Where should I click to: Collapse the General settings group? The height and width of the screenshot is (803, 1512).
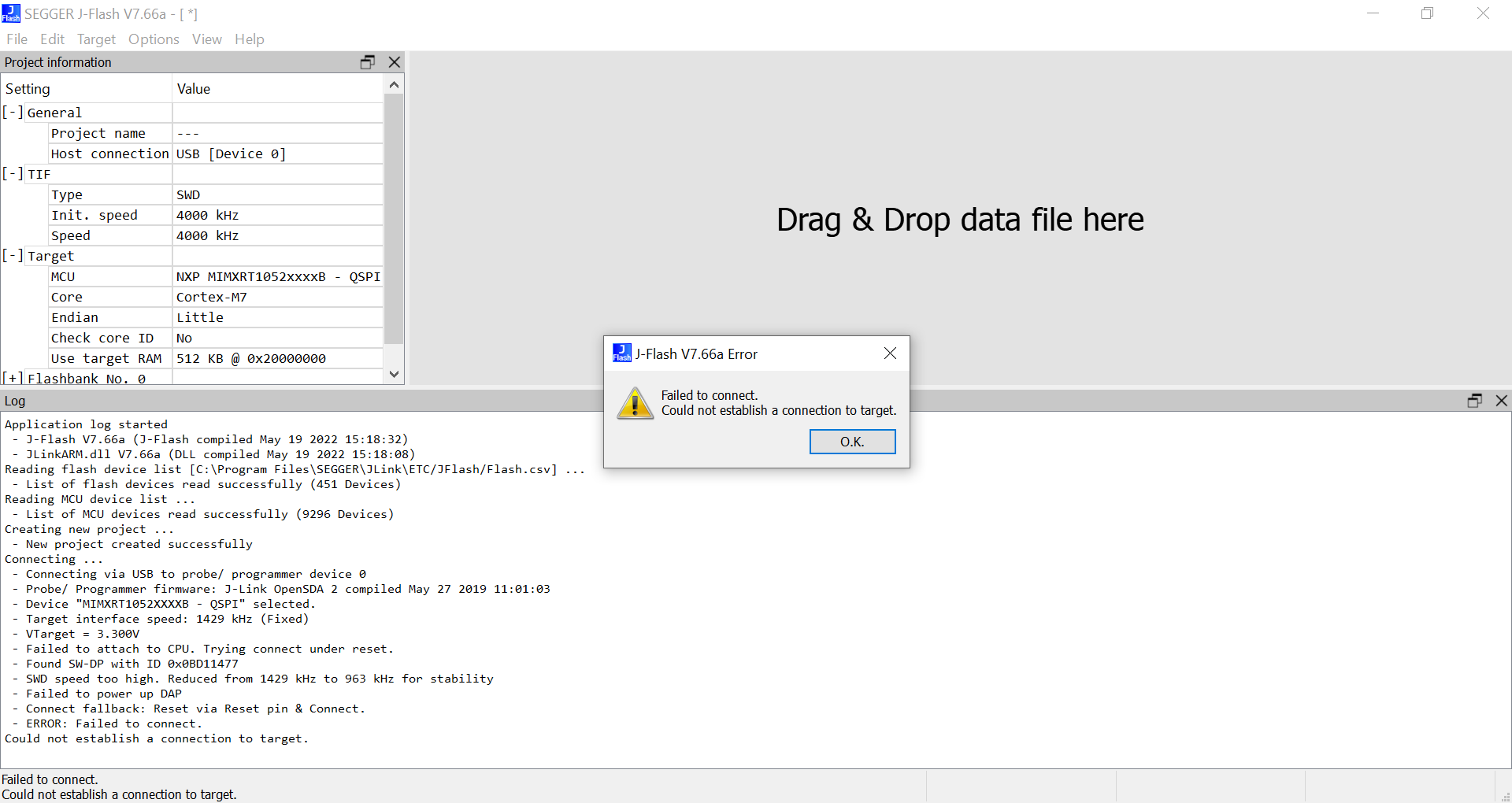click(x=13, y=113)
